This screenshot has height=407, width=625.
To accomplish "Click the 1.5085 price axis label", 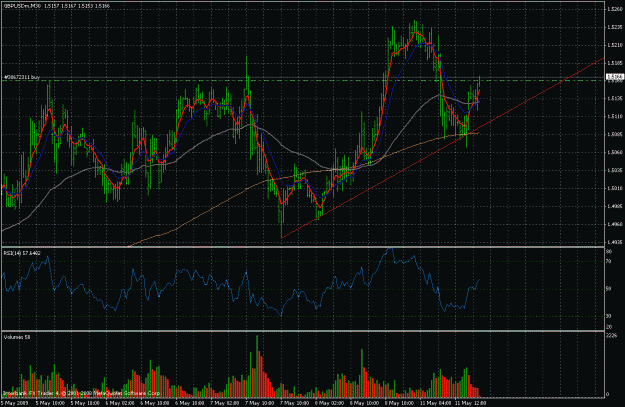I will tap(615, 134).
